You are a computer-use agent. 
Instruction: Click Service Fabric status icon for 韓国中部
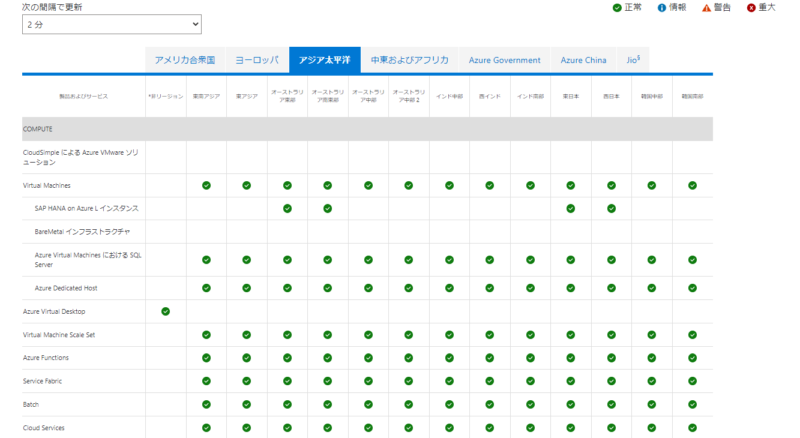tap(652, 381)
